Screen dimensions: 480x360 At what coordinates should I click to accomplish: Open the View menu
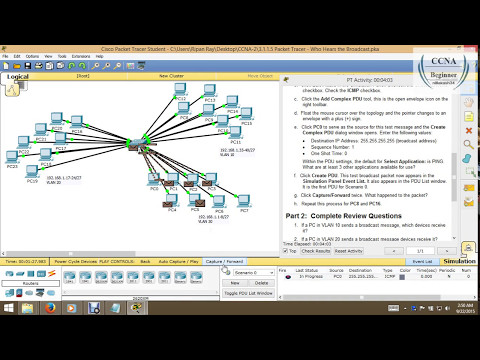(48, 56)
